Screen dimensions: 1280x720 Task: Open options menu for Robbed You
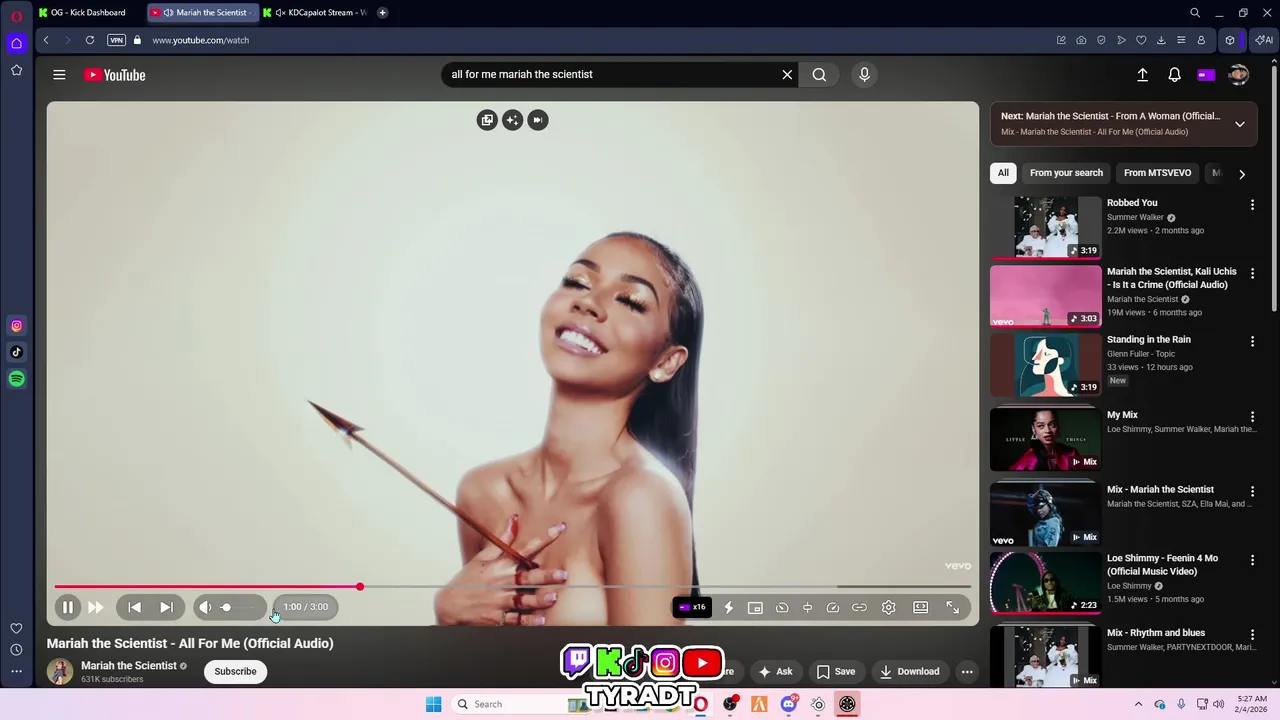[x=1252, y=205]
